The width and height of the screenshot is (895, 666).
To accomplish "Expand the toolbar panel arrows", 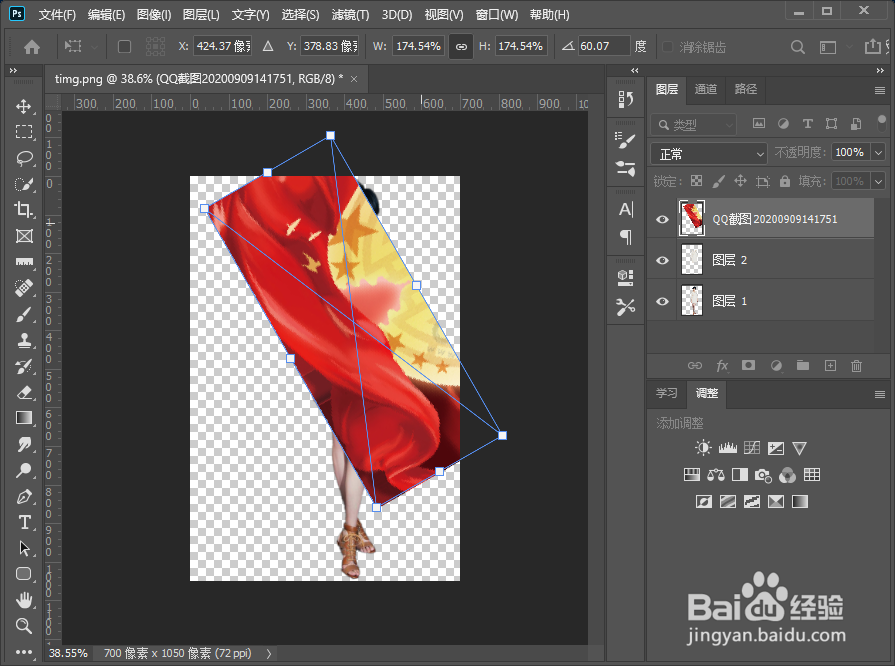I will pos(13,71).
